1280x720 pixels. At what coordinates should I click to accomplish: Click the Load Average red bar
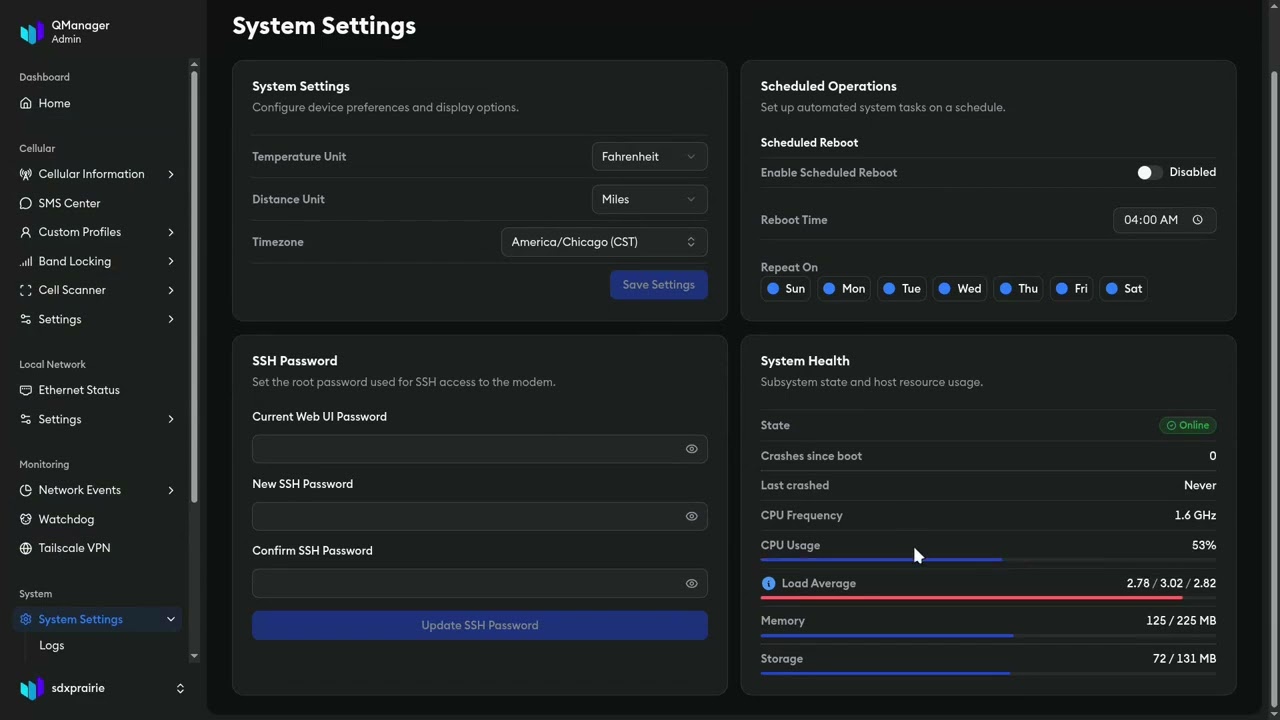coord(988,598)
